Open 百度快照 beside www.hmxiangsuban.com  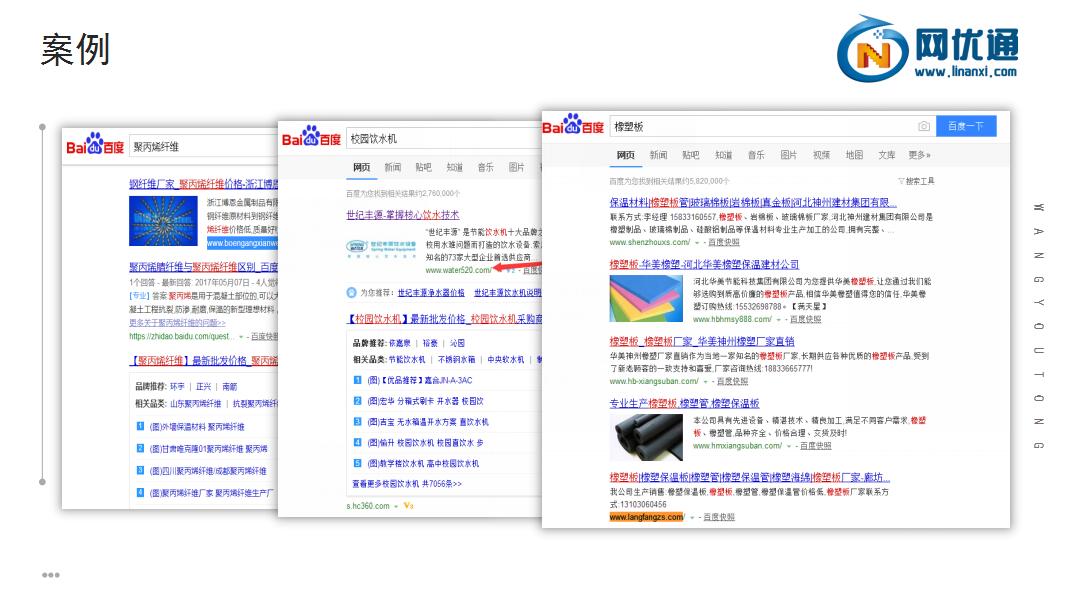click(x=815, y=446)
